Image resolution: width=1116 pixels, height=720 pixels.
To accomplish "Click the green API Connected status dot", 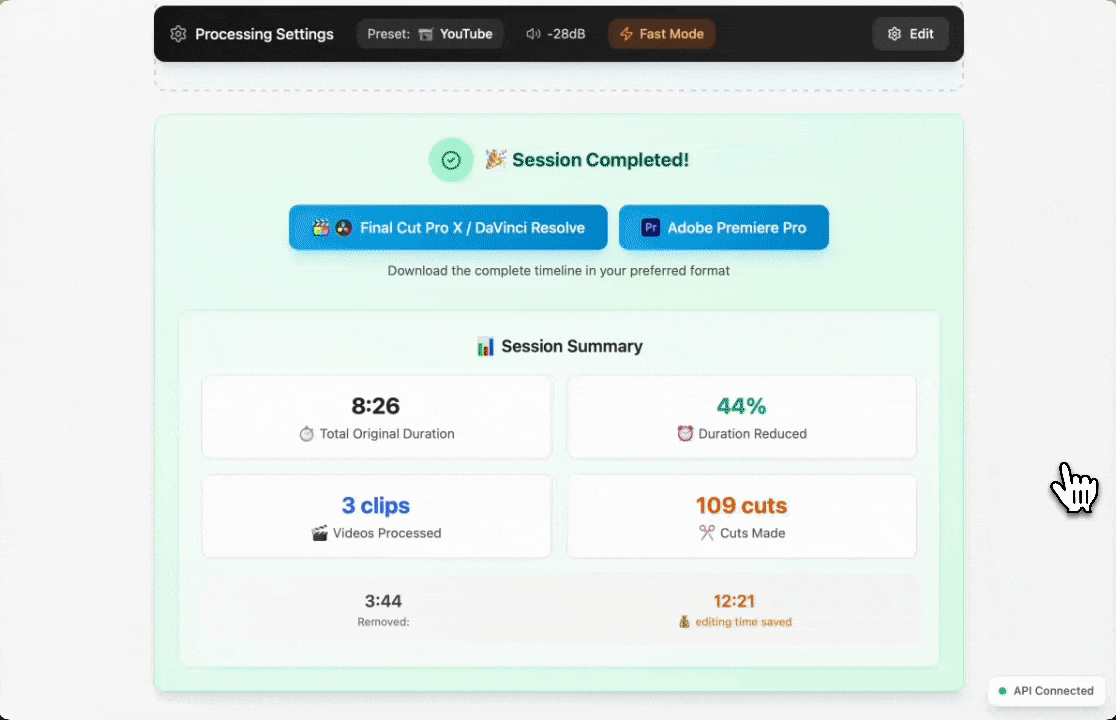I will point(1002,691).
